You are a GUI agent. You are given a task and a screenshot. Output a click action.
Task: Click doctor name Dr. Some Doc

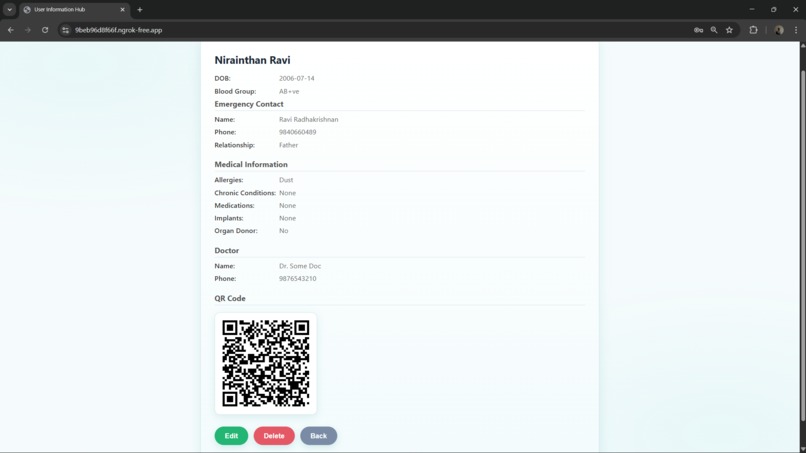pos(300,266)
